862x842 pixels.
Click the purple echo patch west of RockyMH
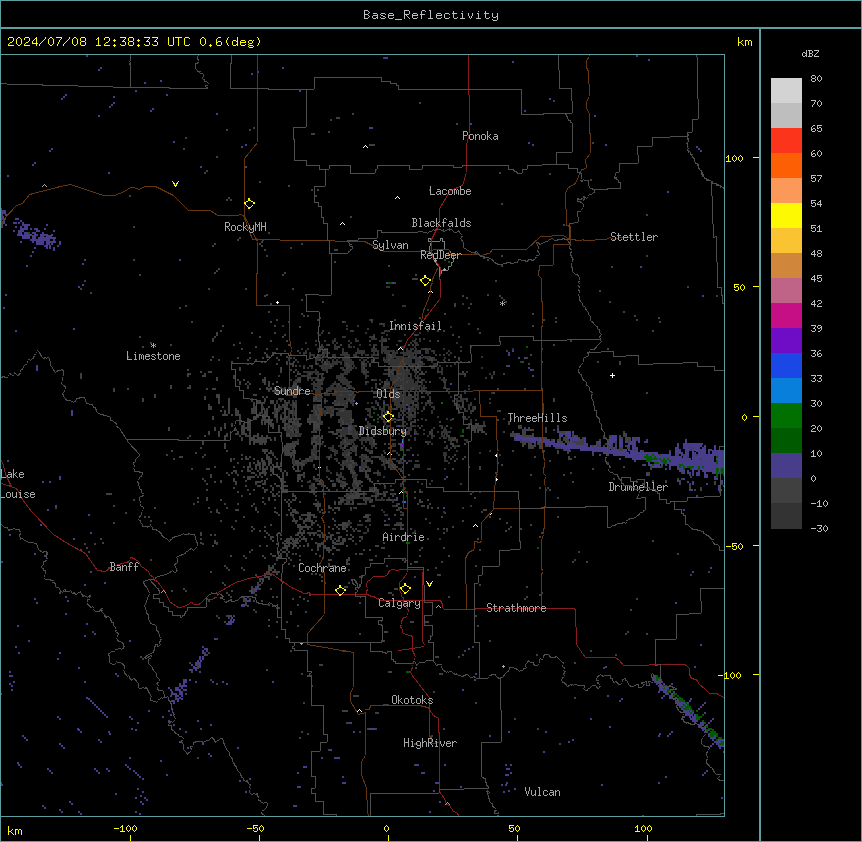point(36,235)
